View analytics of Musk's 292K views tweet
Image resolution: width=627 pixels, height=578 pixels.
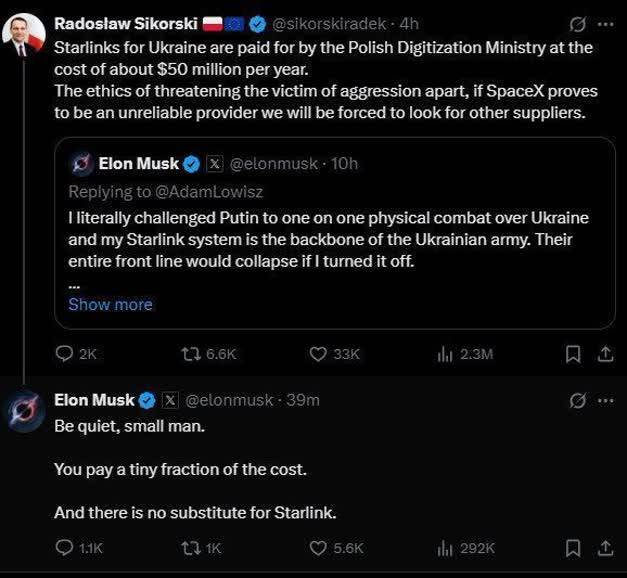click(447, 547)
